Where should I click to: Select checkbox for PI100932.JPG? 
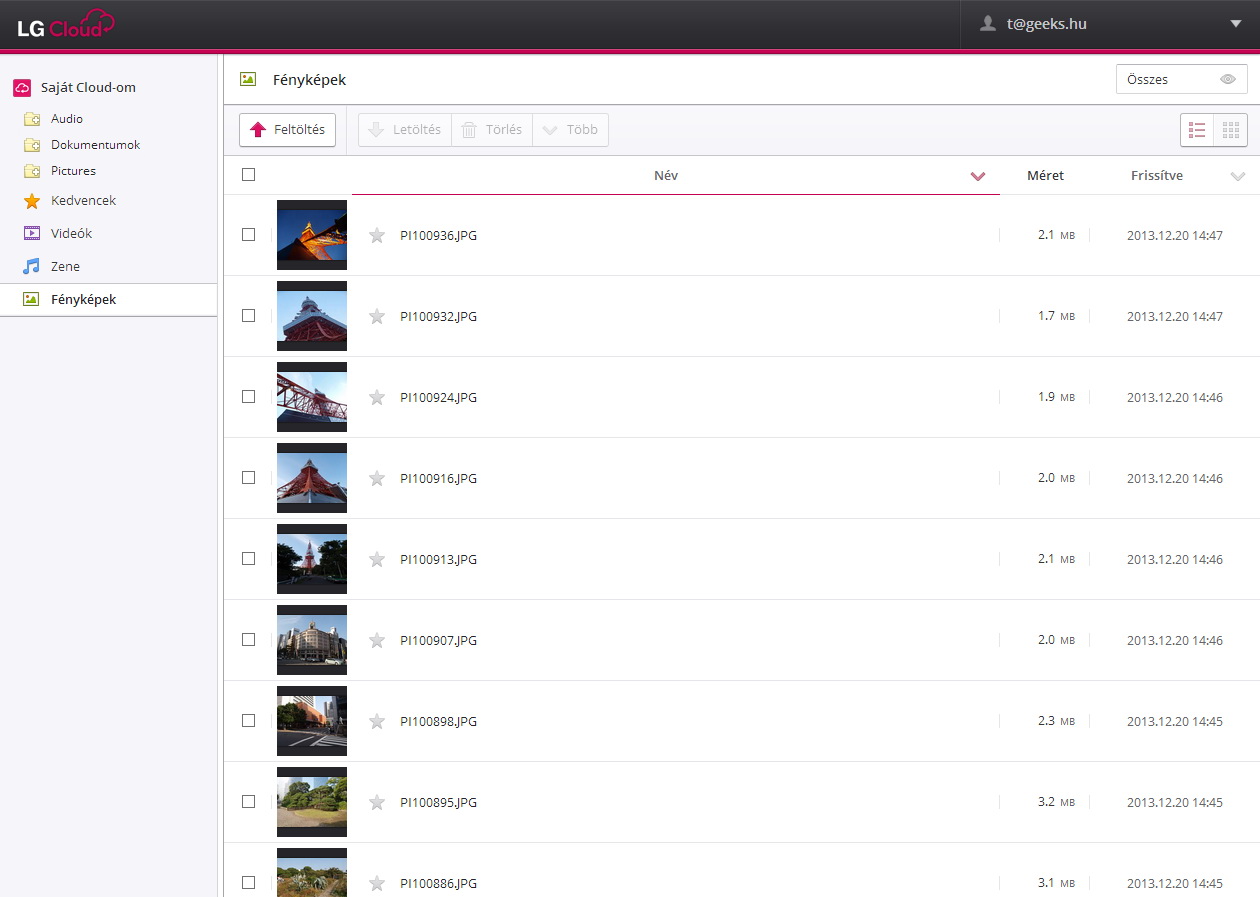click(x=248, y=316)
